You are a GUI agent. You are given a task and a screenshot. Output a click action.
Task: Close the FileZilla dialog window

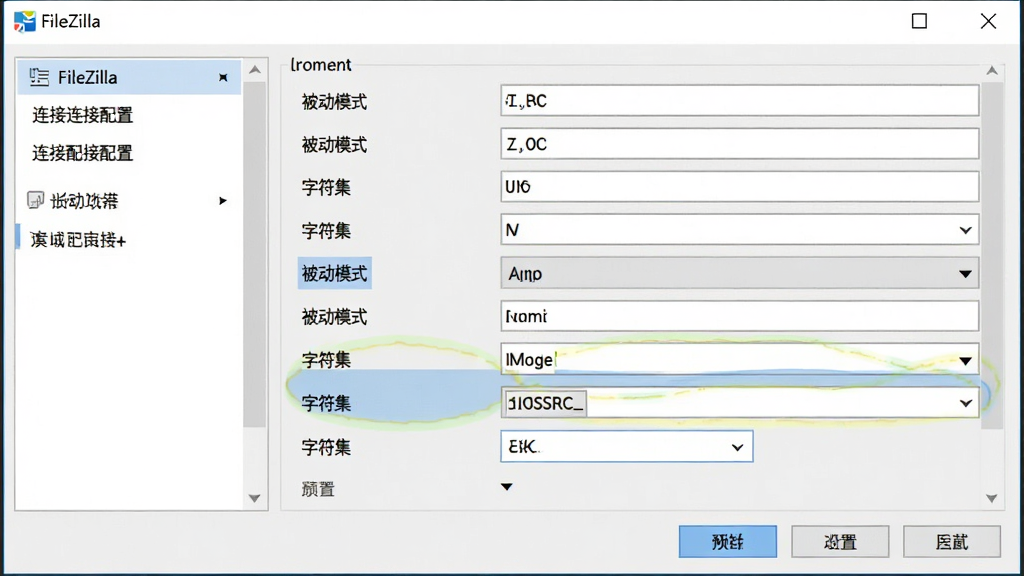(x=988, y=21)
